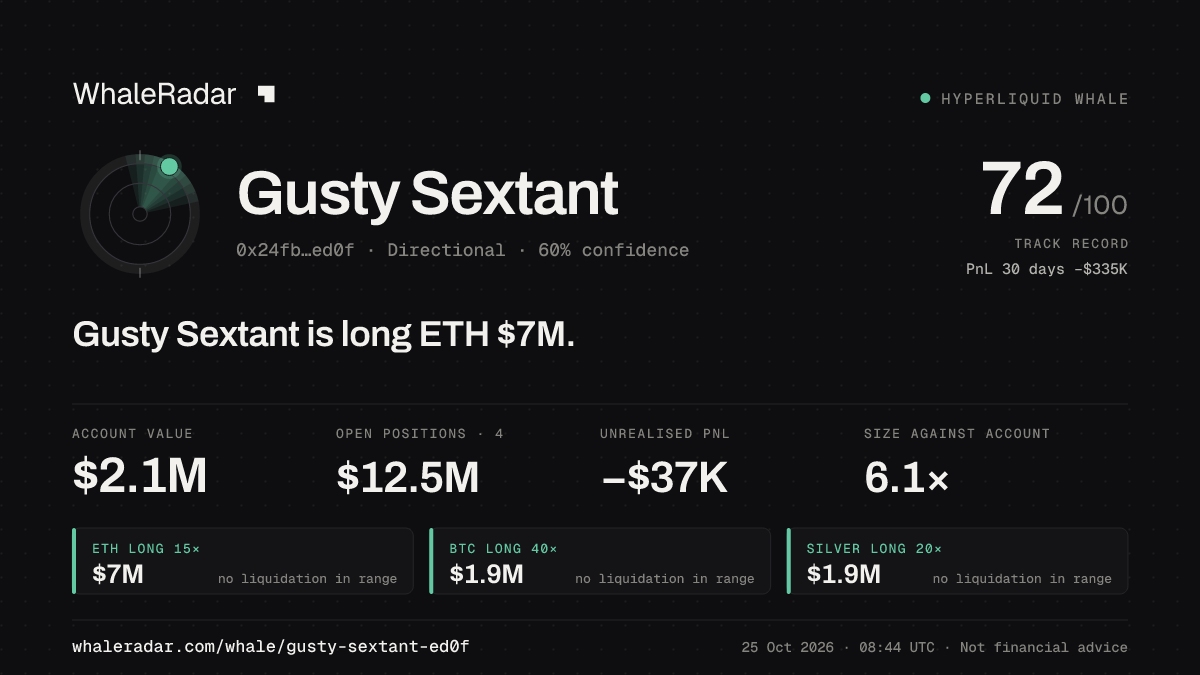Click the $1.9M amount in BTC card
The height and width of the screenshot is (675, 1200).
click(x=486, y=574)
